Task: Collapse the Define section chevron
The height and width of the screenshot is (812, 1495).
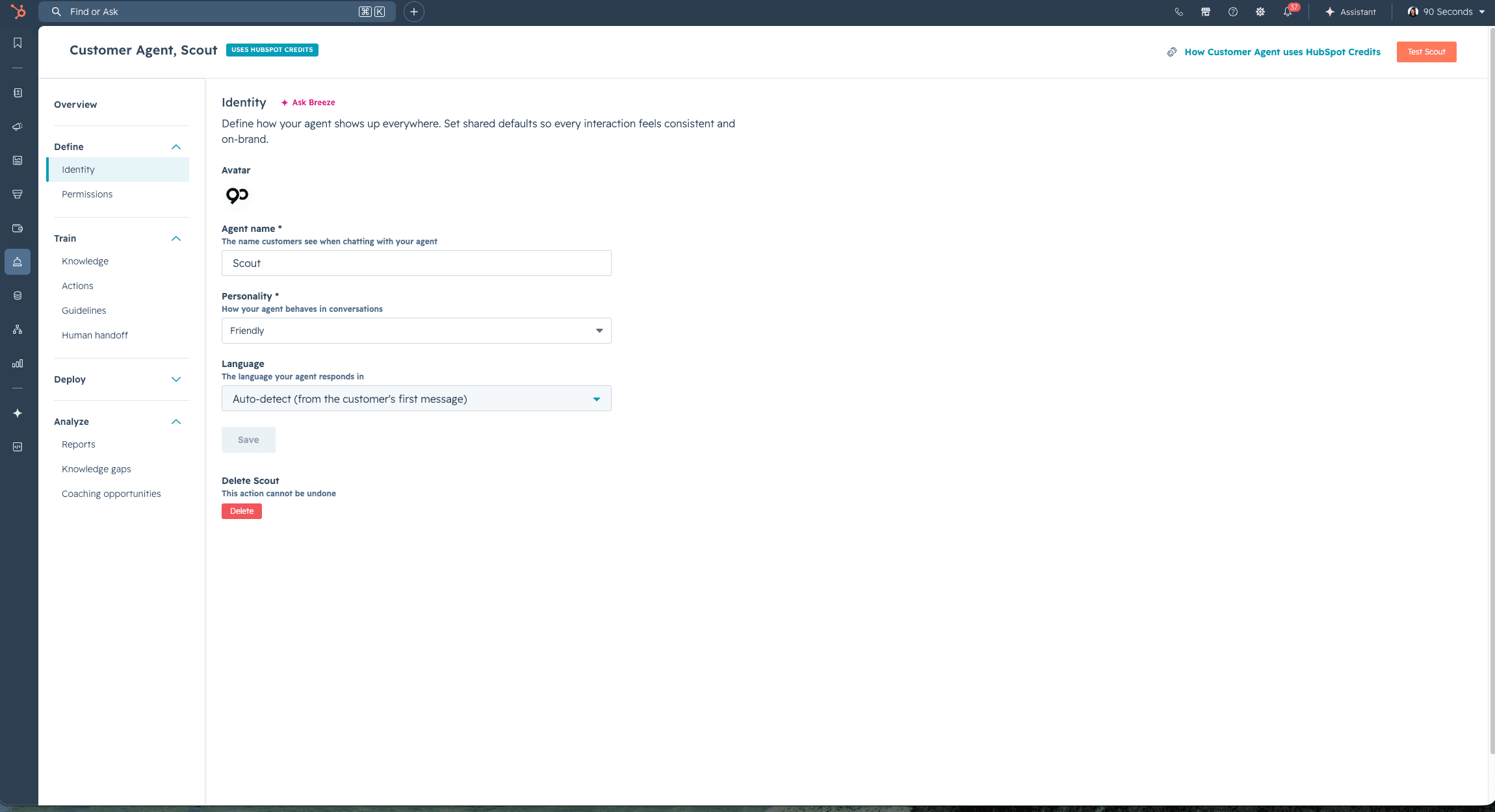Action: point(176,147)
